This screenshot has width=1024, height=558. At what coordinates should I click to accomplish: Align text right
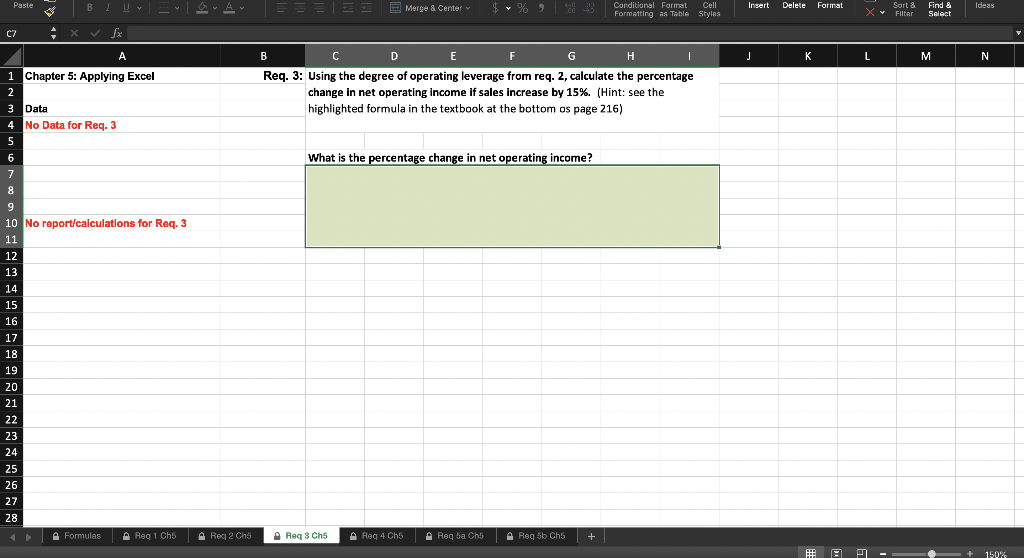point(319,8)
